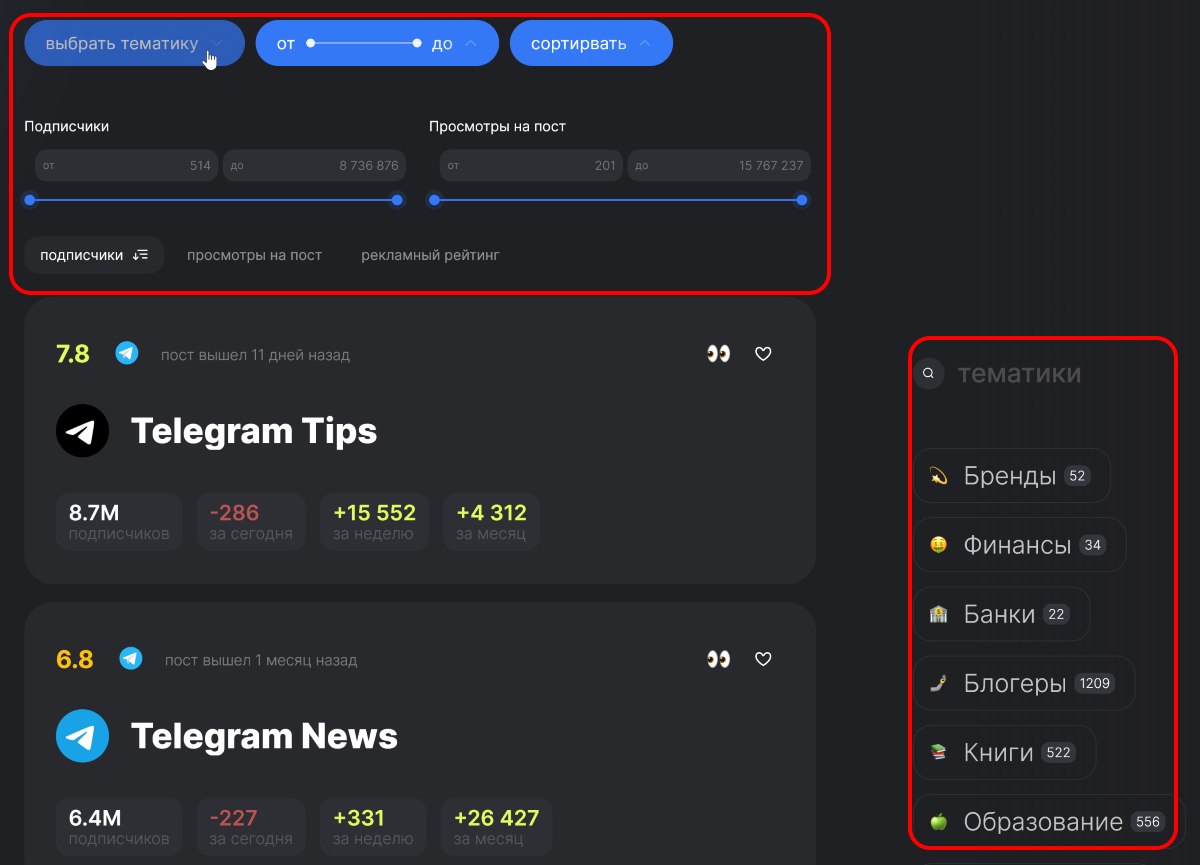The image size is (1200, 865).
Task: Click eyes icon on Telegram Tips card
Action: pos(718,354)
